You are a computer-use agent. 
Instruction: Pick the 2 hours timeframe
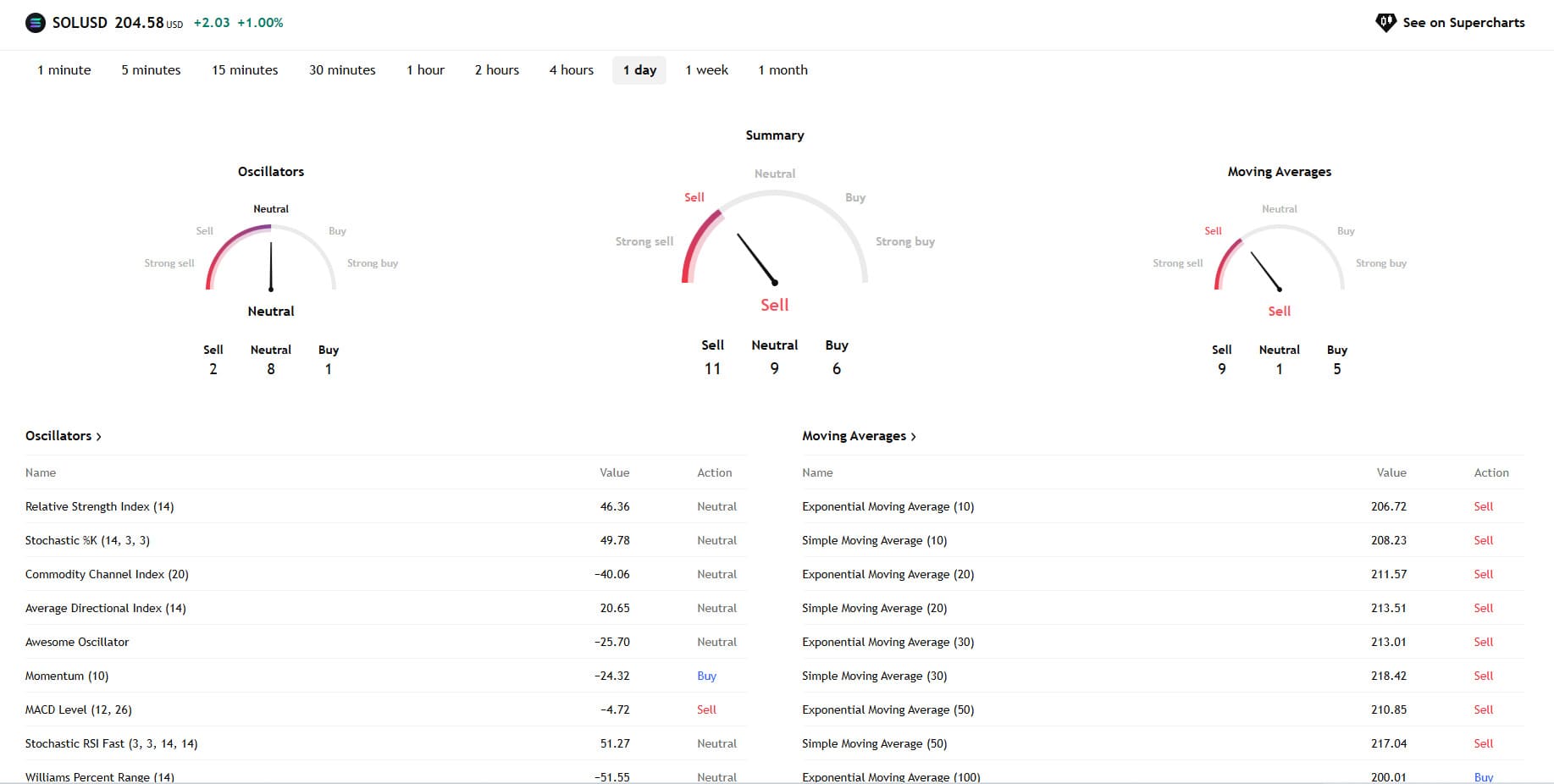tap(496, 70)
